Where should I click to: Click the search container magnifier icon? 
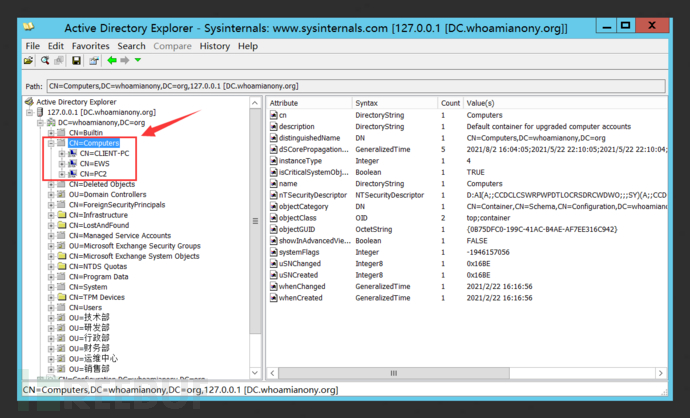tap(44, 61)
